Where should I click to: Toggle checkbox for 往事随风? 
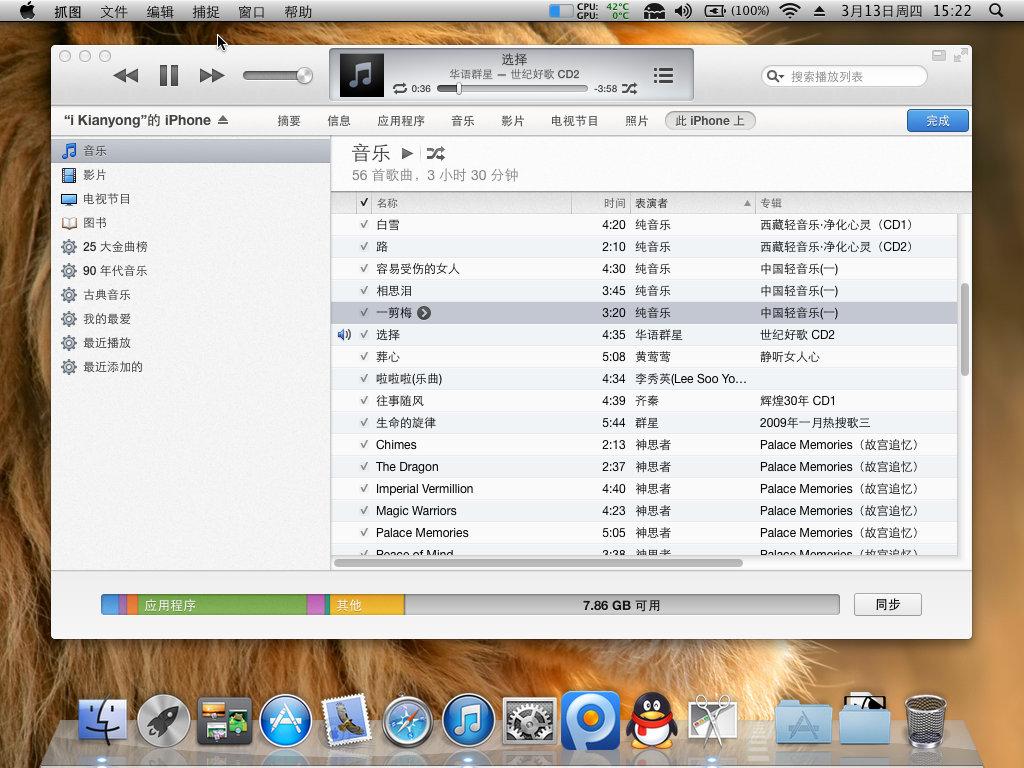click(x=364, y=401)
